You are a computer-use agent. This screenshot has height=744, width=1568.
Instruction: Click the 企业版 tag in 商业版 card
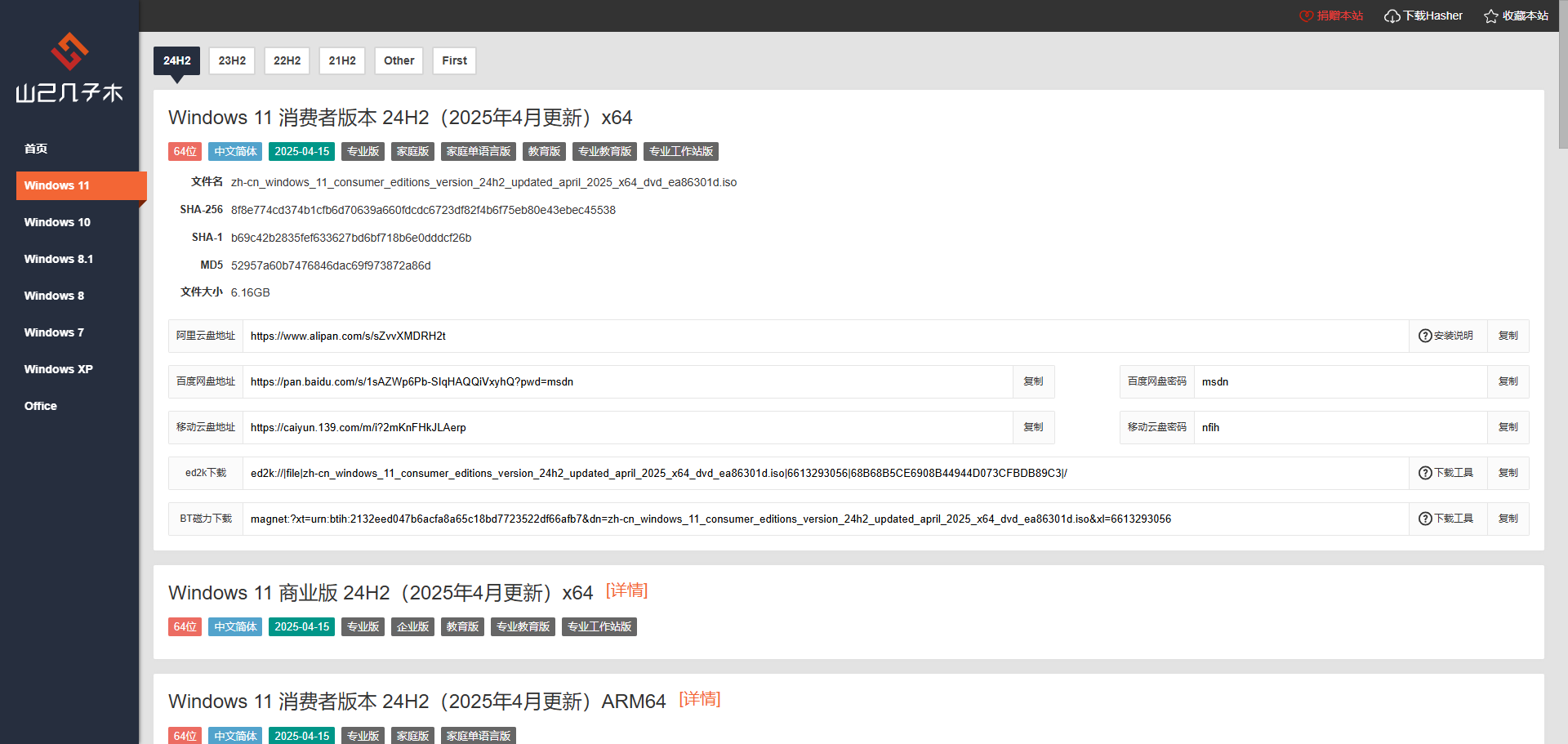[x=412, y=626]
